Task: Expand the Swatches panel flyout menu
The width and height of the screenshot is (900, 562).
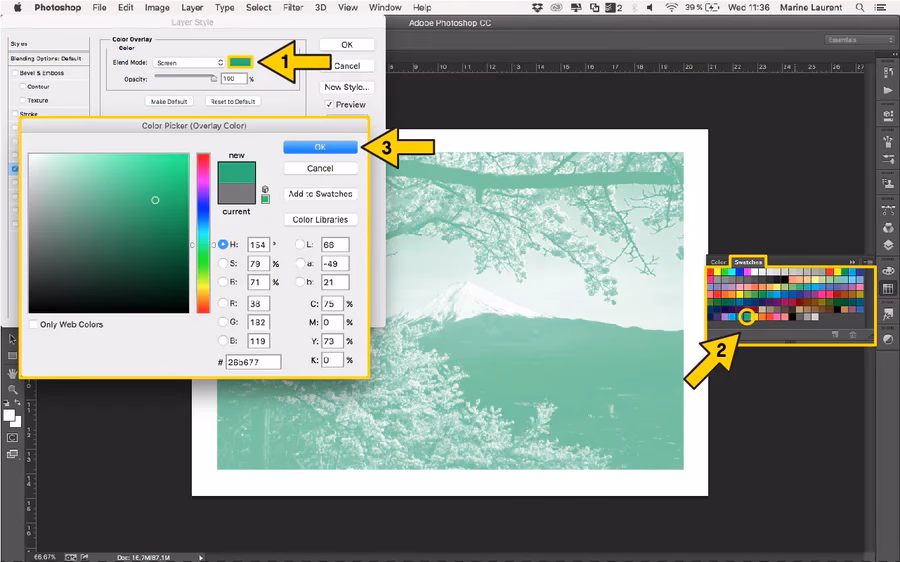Action: pyautogui.click(x=867, y=262)
